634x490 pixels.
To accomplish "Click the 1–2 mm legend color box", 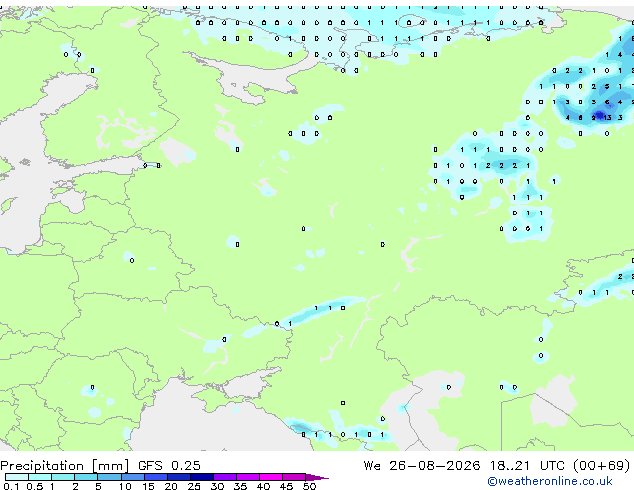I will tap(63, 477).
